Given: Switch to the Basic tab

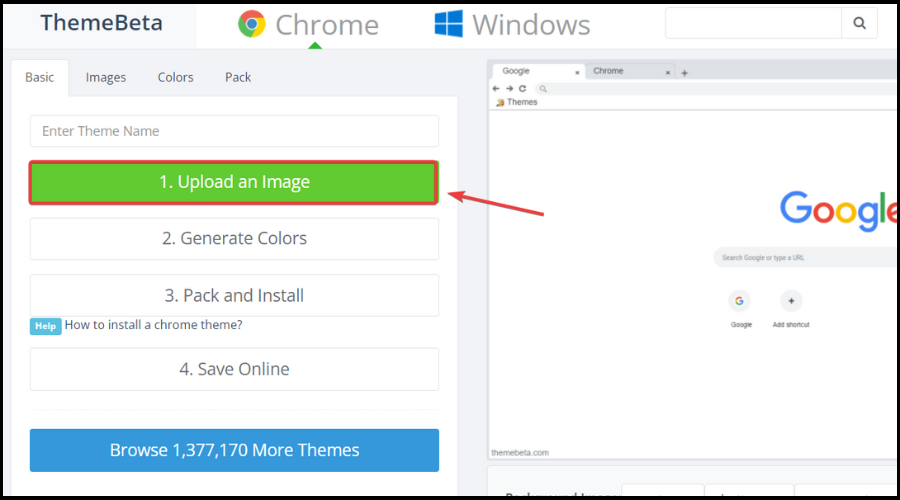Looking at the screenshot, I should pyautogui.click(x=40, y=77).
